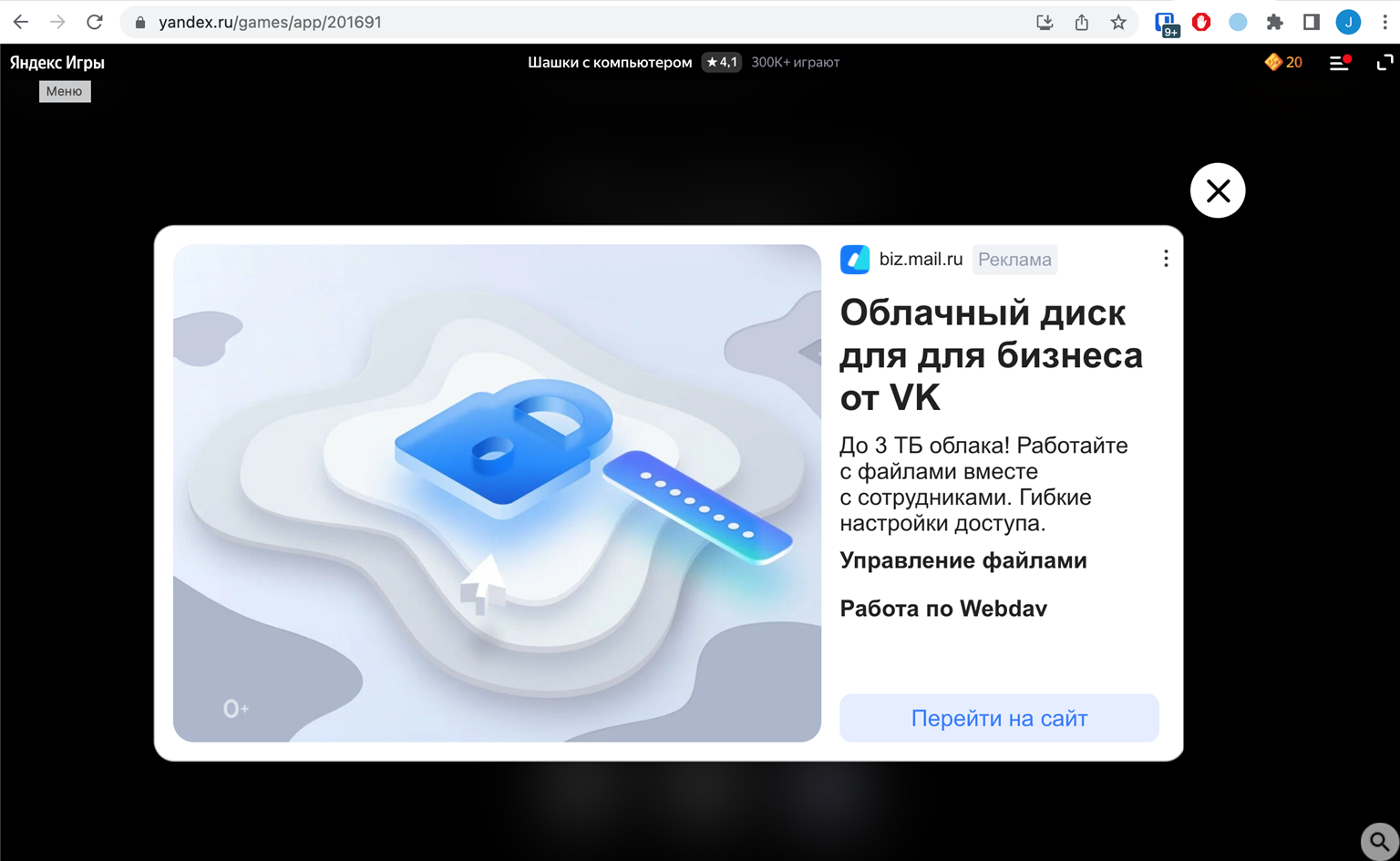
Task: Click the address bar URL field
Action: click(x=583, y=22)
